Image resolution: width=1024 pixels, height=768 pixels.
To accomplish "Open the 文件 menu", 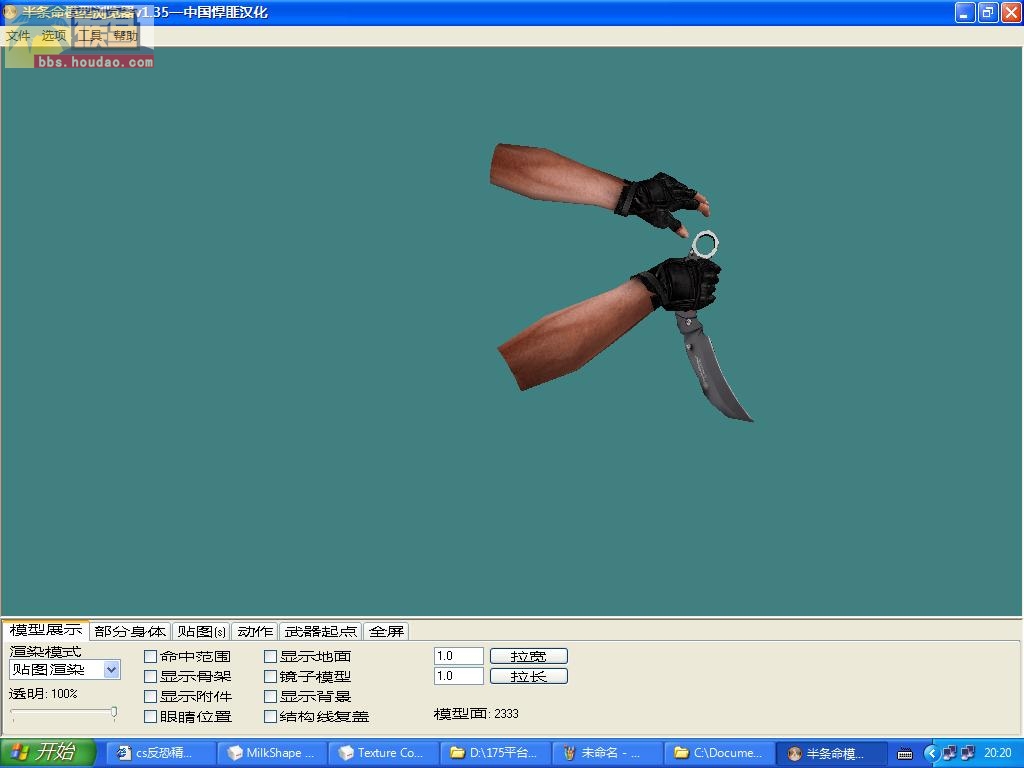I will point(18,36).
